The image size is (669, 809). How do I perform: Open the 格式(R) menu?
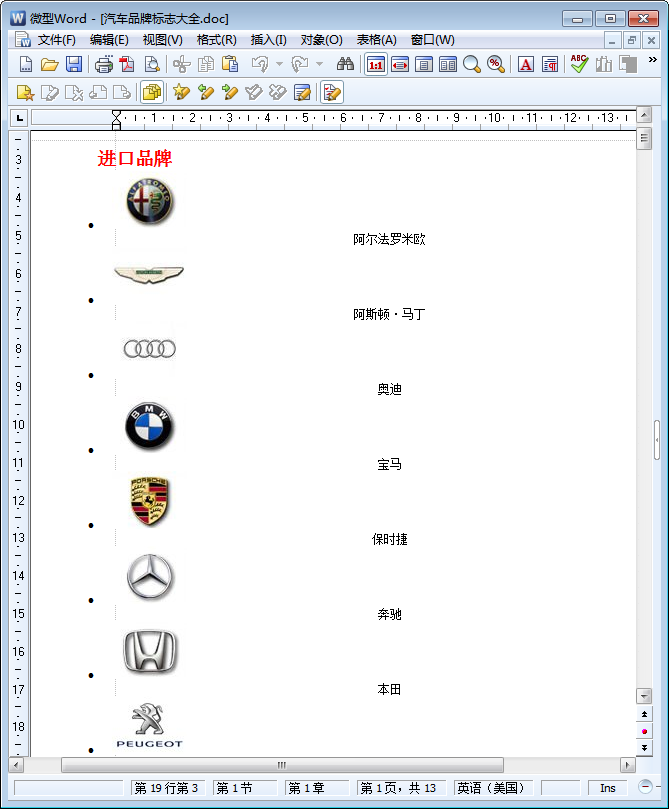(x=217, y=40)
